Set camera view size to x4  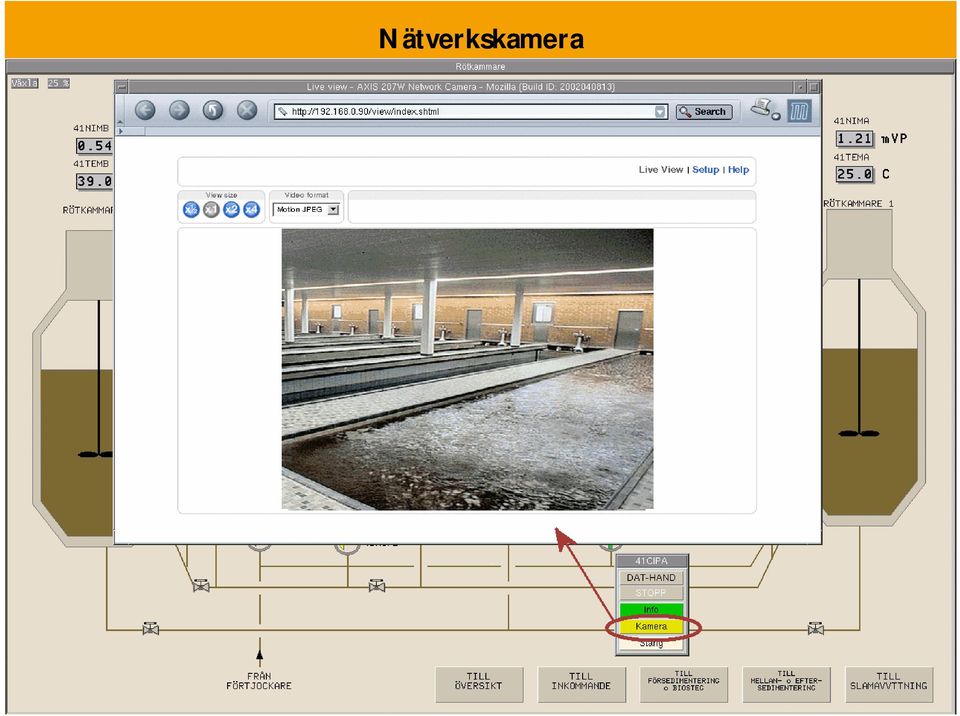click(252, 210)
